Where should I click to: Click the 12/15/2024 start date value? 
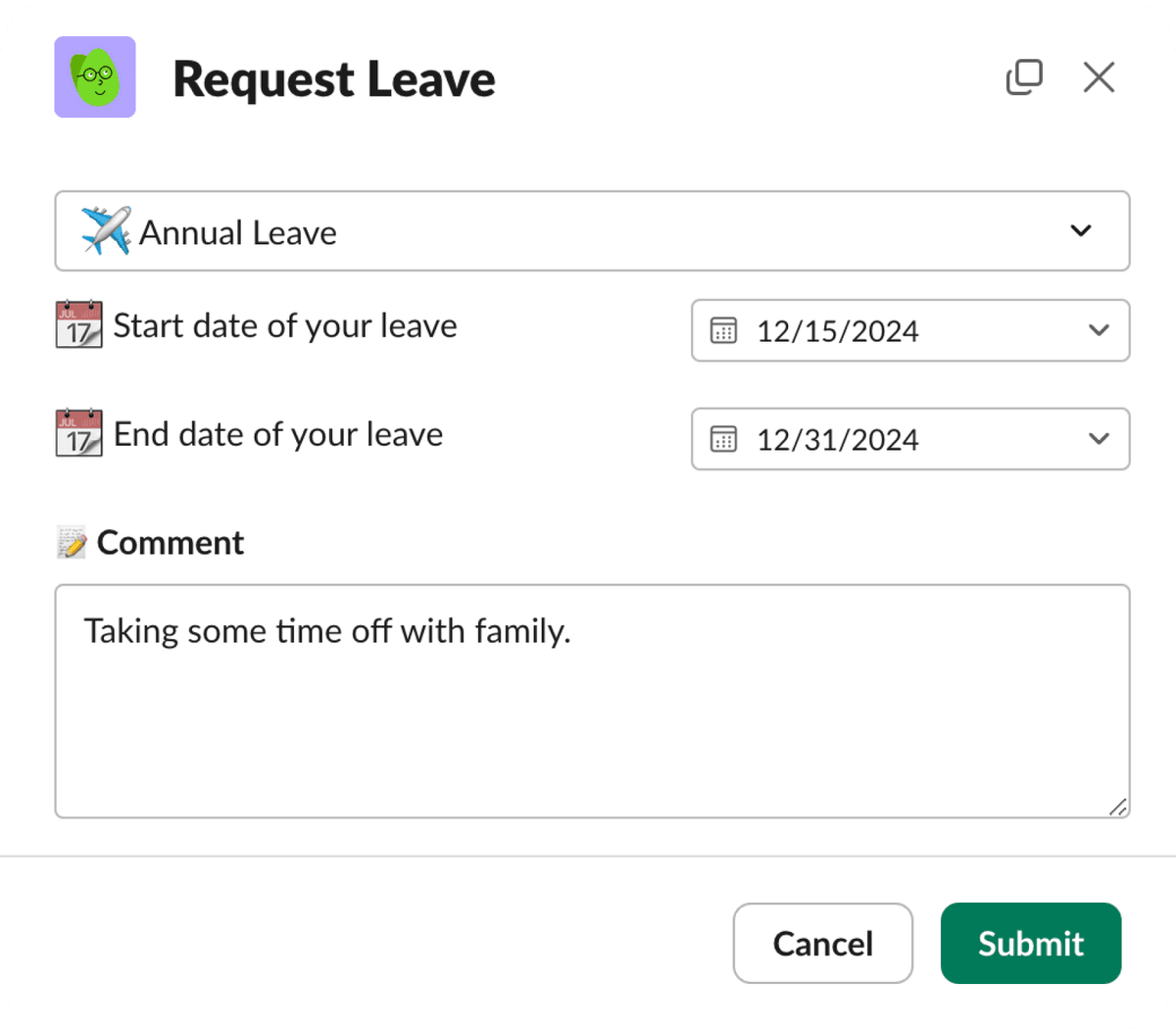click(x=837, y=331)
